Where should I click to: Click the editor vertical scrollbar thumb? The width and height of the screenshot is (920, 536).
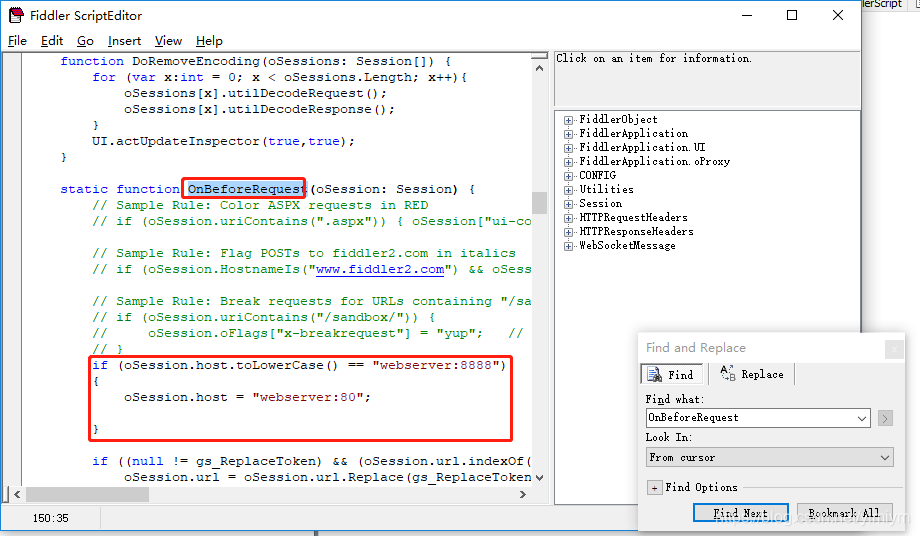point(539,203)
